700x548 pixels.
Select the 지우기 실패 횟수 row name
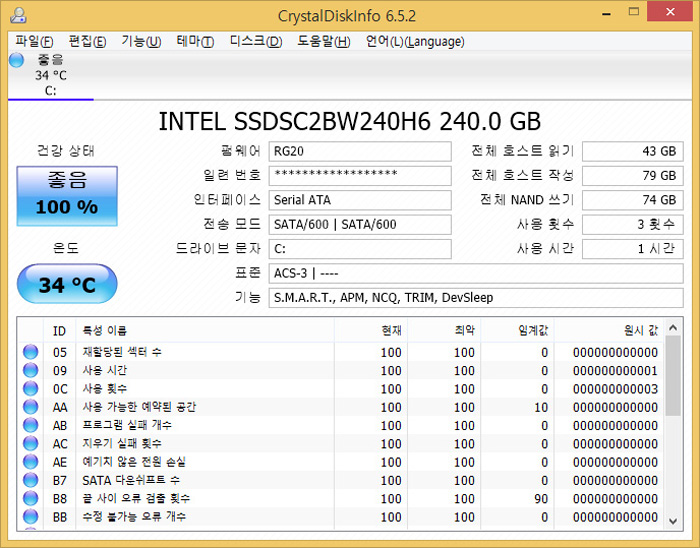(122, 444)
